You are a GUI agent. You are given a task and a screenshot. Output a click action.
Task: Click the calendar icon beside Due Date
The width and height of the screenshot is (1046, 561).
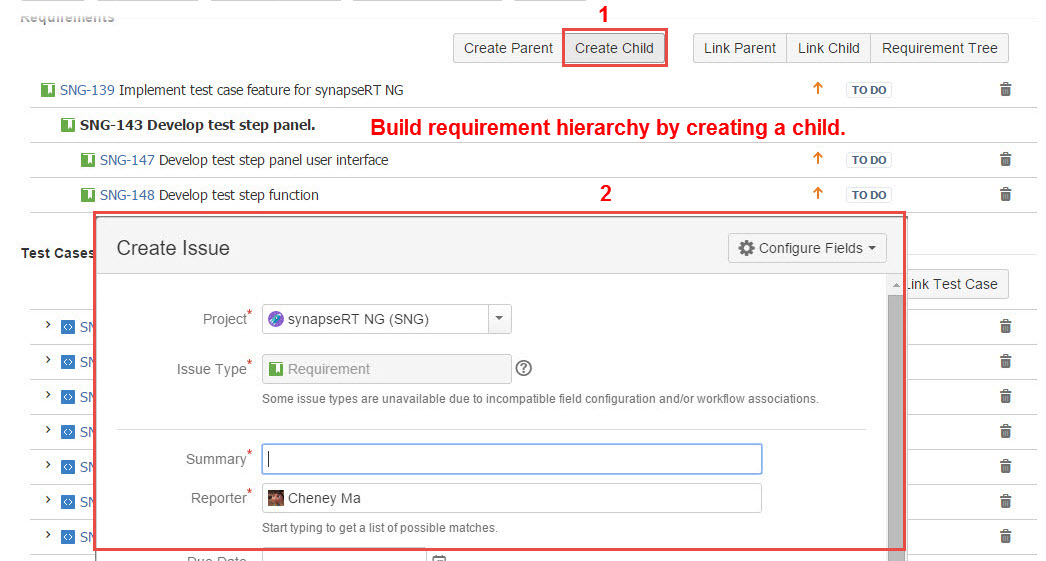click(x=438, y=557)
